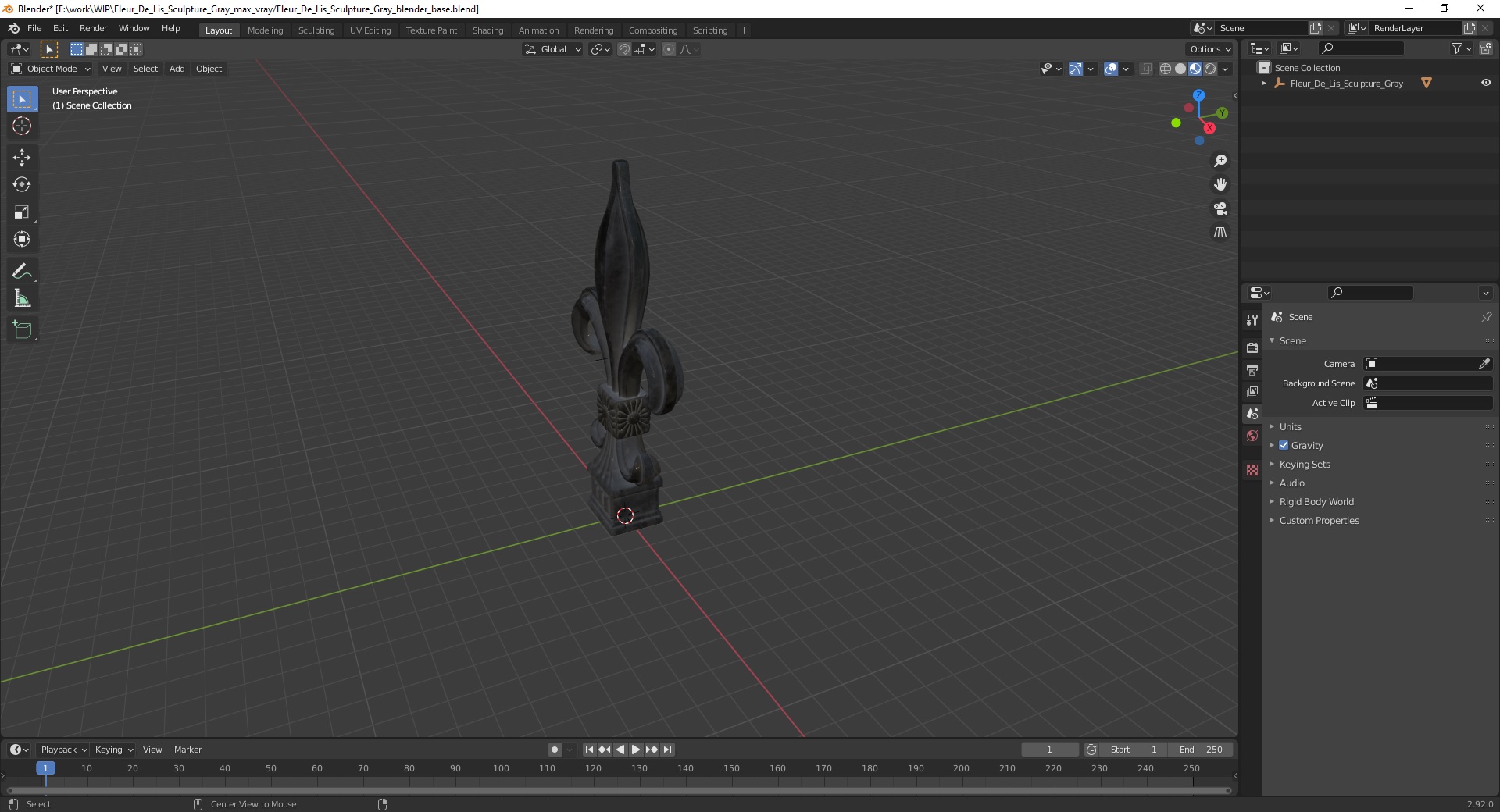The image size is (1500, 812).
Task: Open the Keying dropdown in timeline
Action: click(x=114, y=750)
